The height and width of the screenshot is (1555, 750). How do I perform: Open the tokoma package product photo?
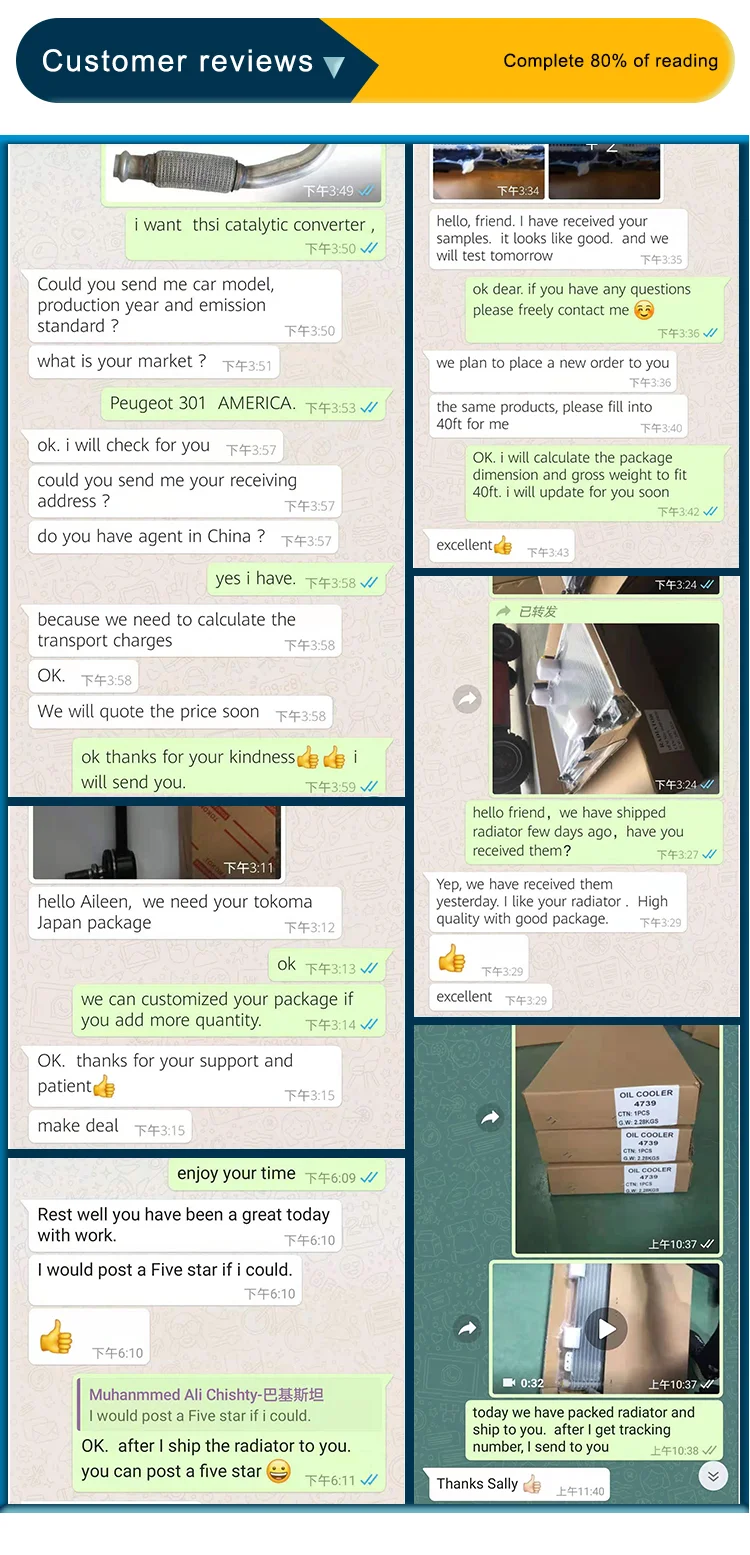coord(156,843)
